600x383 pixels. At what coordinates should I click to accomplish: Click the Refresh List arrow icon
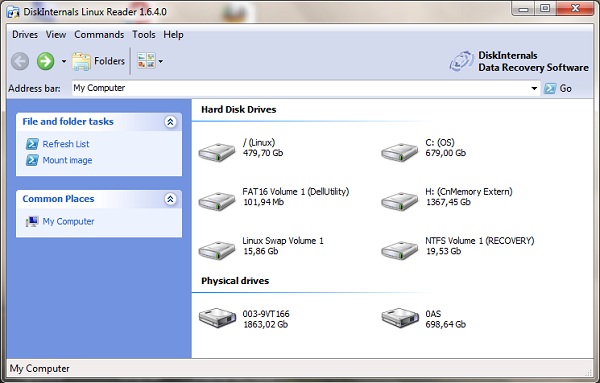coord(32,144)
